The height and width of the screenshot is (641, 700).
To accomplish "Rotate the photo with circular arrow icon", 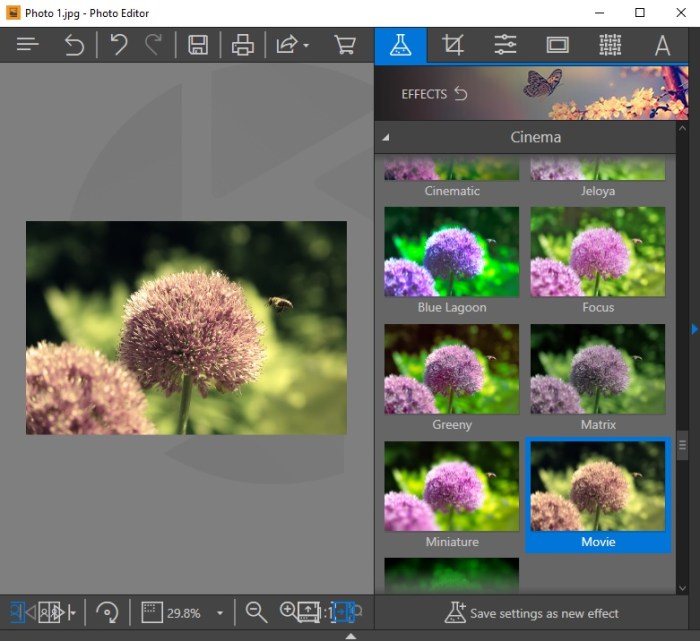I will (x=107, y=612).
